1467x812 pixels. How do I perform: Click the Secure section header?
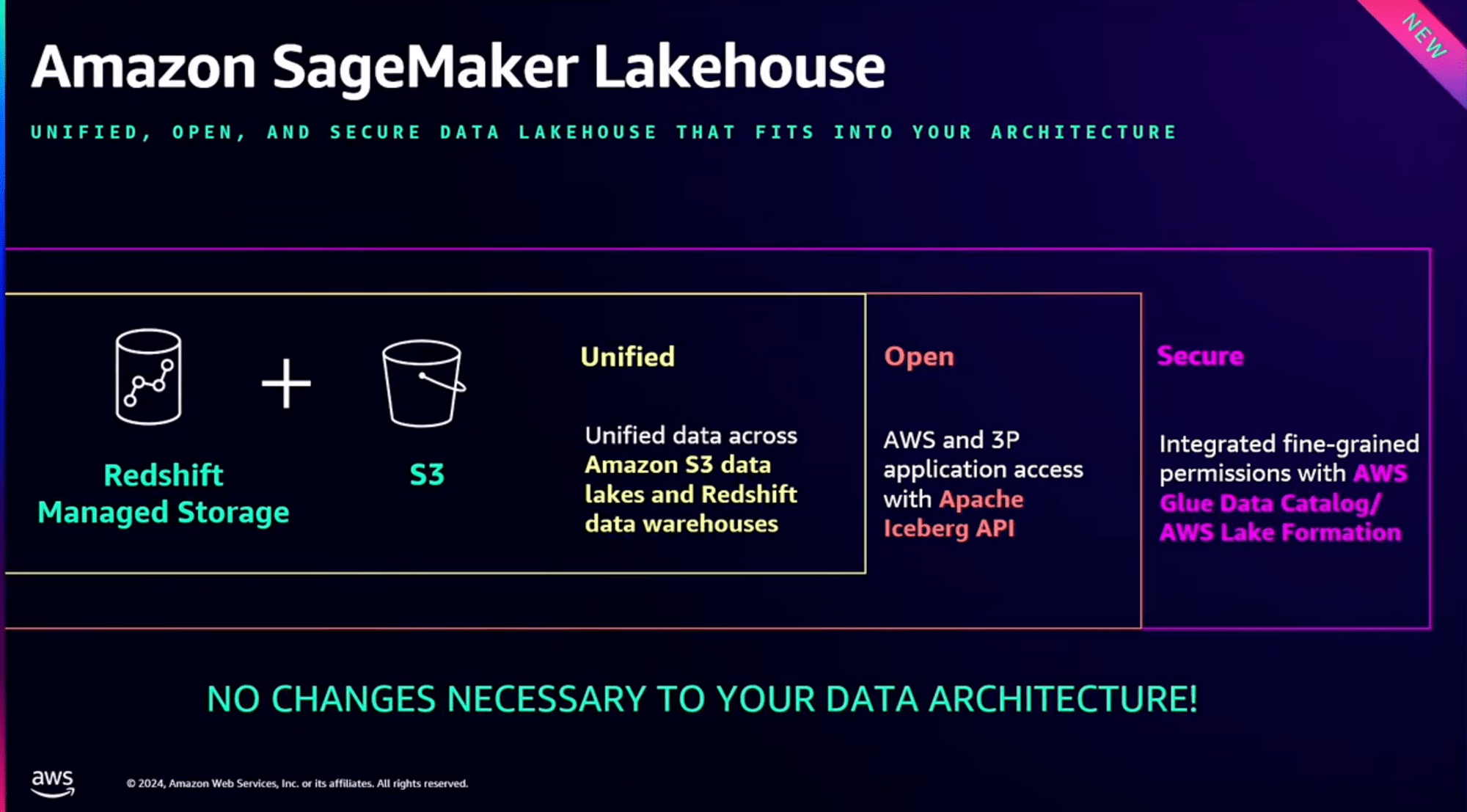1200,356
